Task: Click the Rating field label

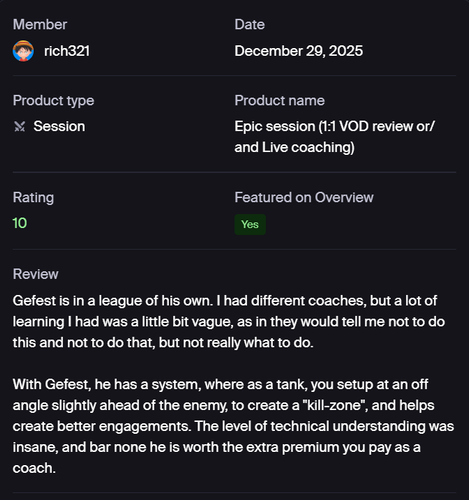Action: tap(33, 197)
